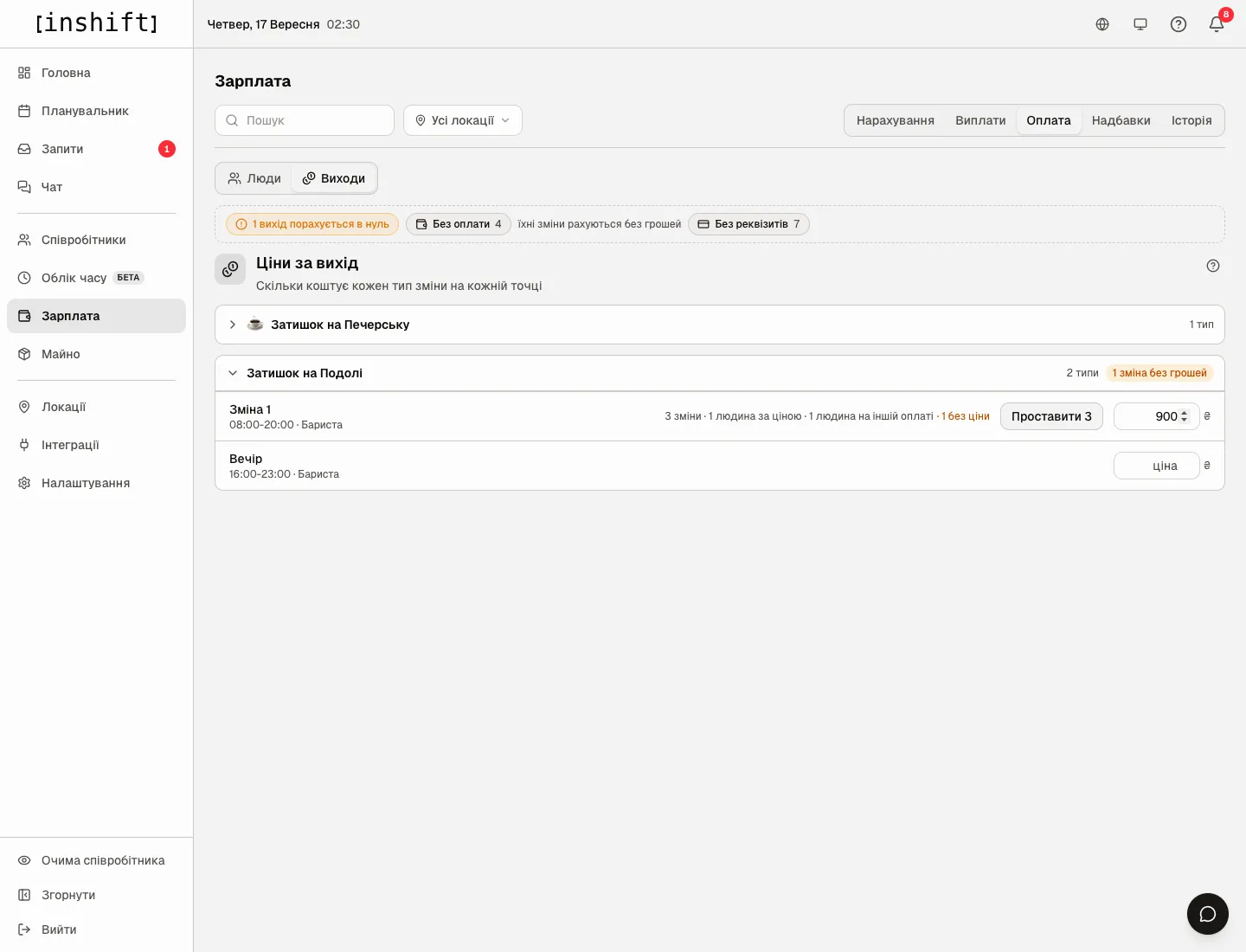Click the 1 вихід порахується в нуль warning
The image size is (1246, 952).
coord(312,224)
